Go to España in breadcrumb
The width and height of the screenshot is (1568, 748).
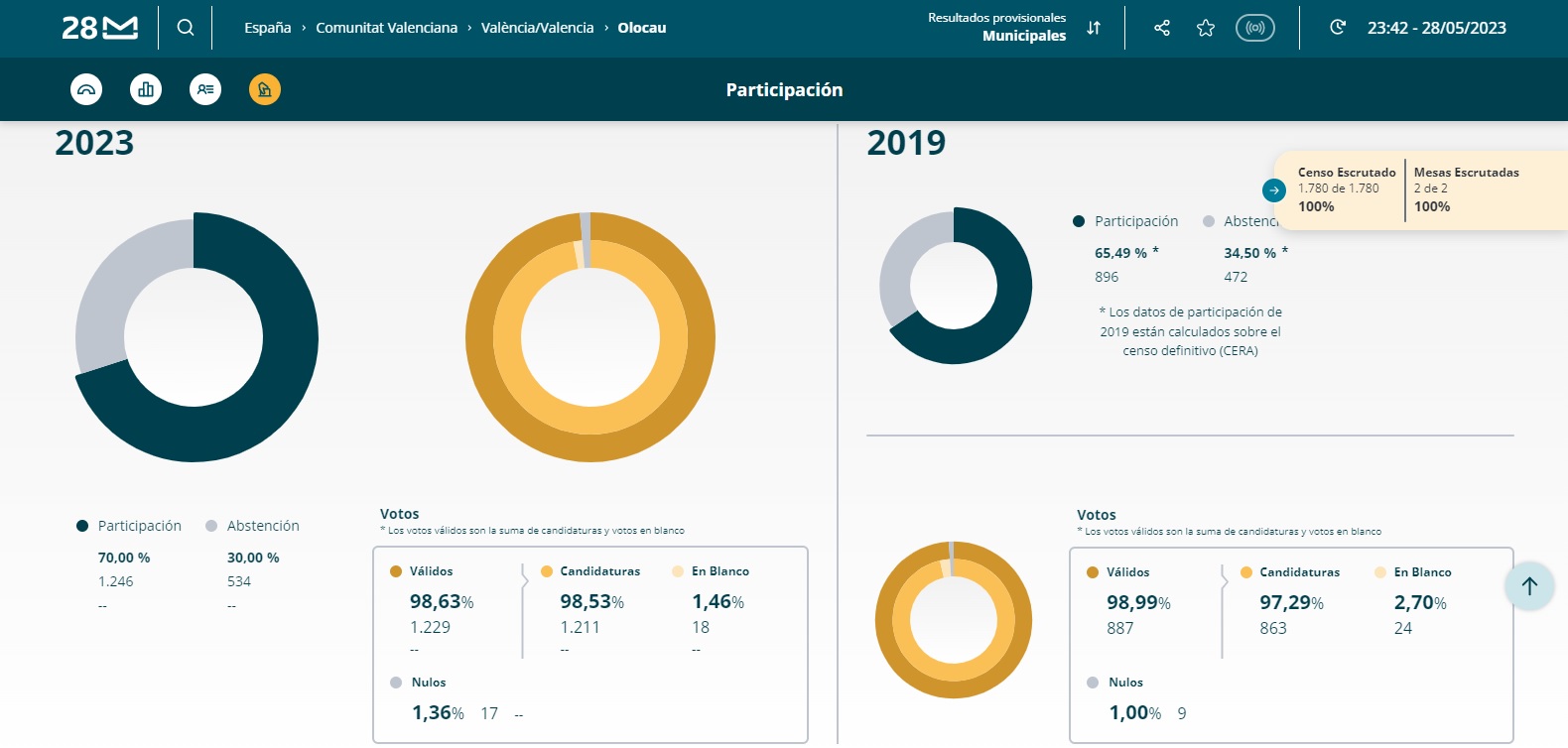268,28
